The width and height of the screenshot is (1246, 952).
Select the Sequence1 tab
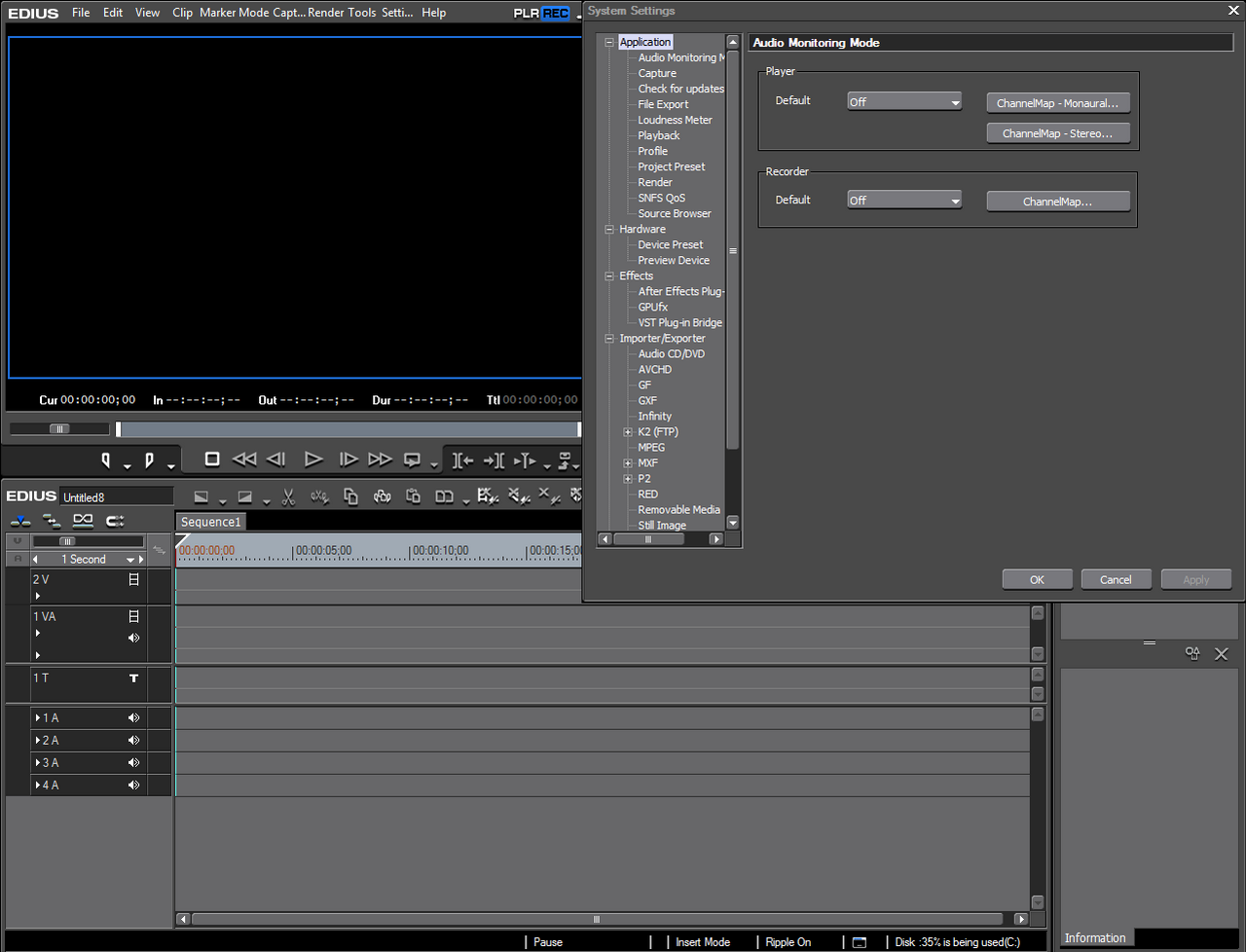pyautogui.click(x=210, y=522)
